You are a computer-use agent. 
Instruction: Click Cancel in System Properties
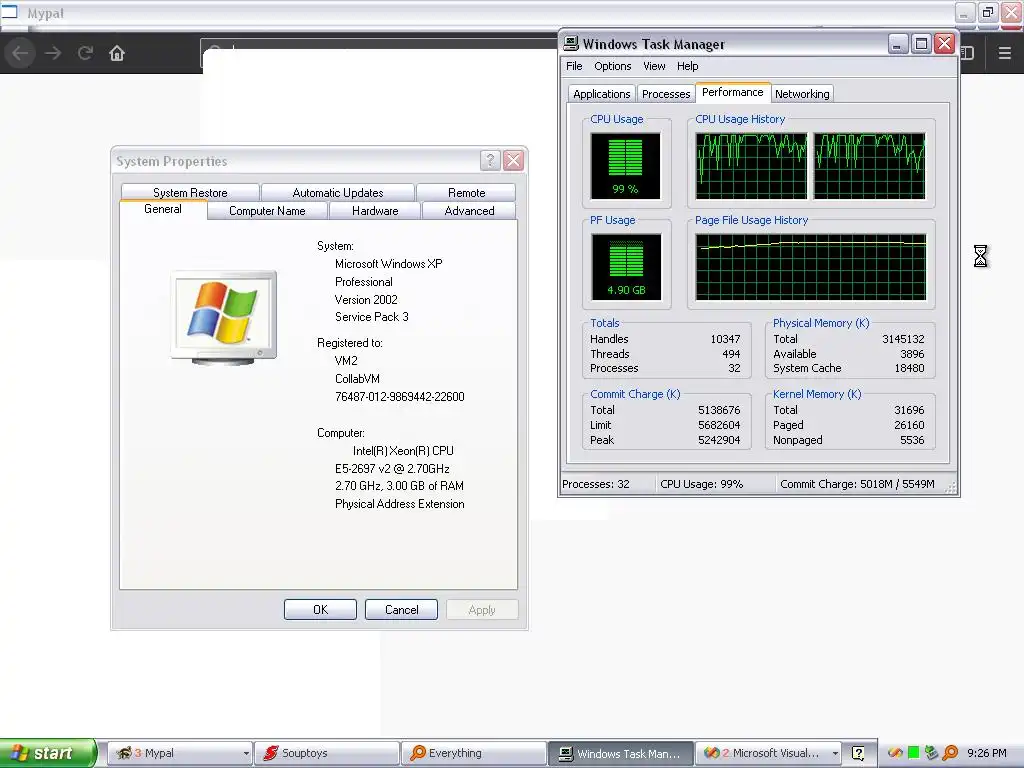click(401, 609)
